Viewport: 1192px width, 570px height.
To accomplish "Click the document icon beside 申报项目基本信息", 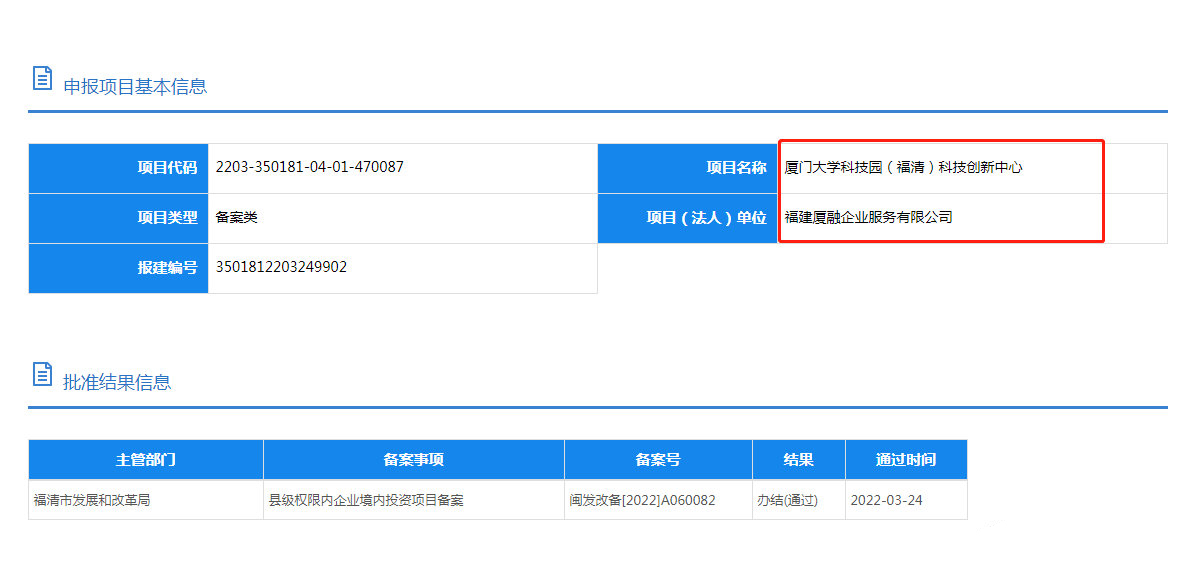I will 43,78.
